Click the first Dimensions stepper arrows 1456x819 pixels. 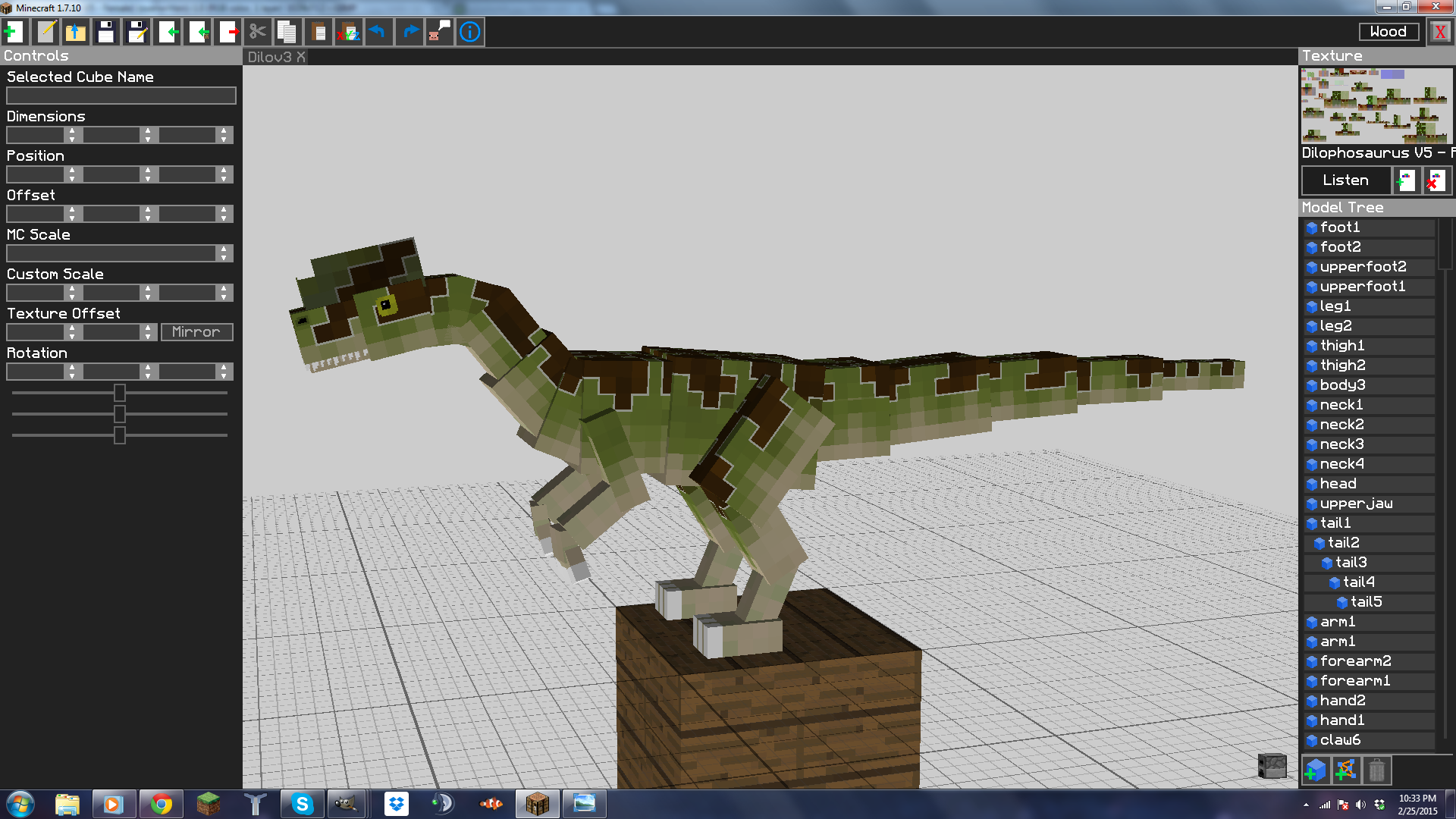72,135
